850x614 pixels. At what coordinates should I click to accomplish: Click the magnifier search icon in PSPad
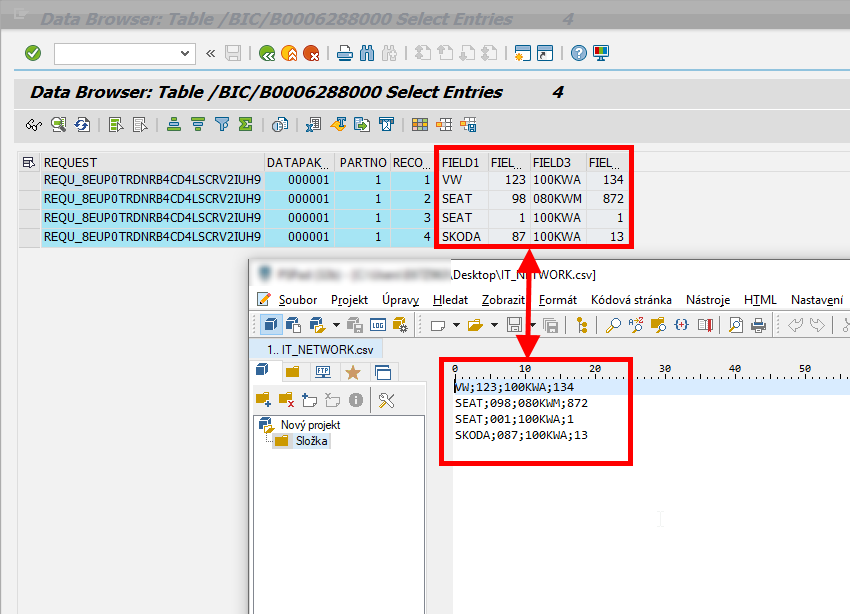pyautogui.click(x=613, y=325)
